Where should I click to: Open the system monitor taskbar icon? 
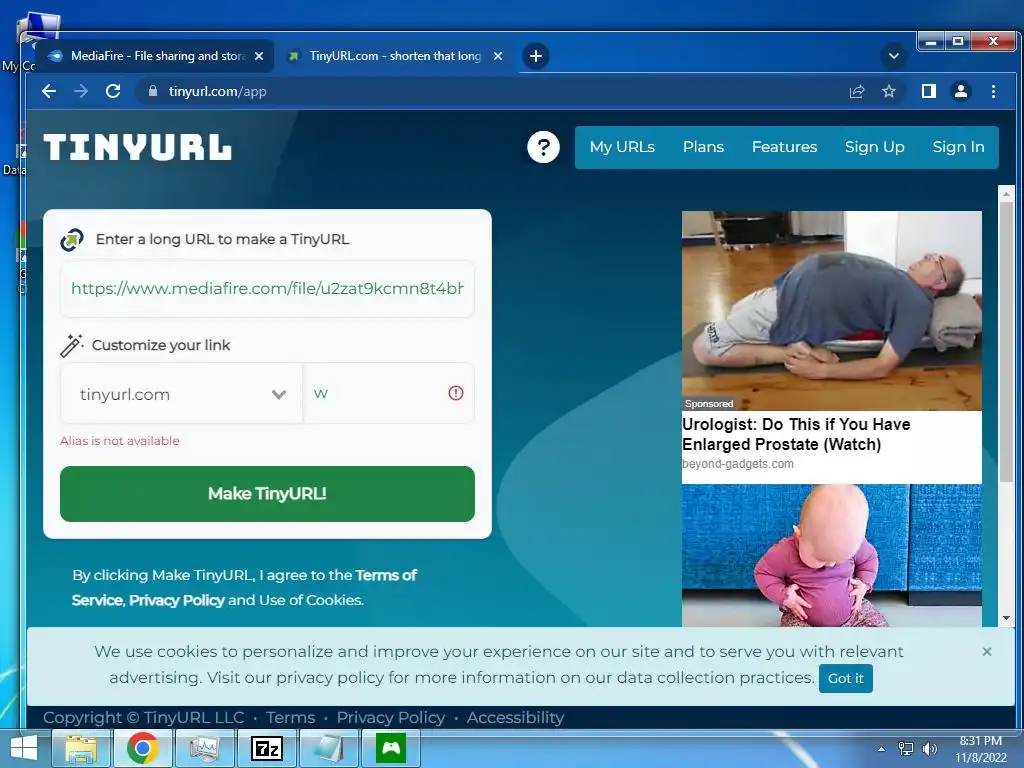point(204,748)
